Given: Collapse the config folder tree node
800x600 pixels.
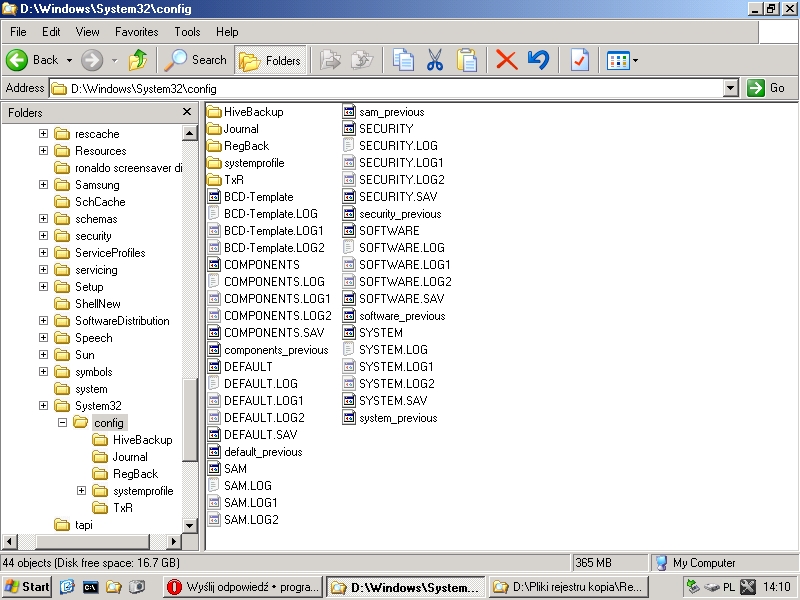Looking at the screenshot, I should click(x=62, y=423).
